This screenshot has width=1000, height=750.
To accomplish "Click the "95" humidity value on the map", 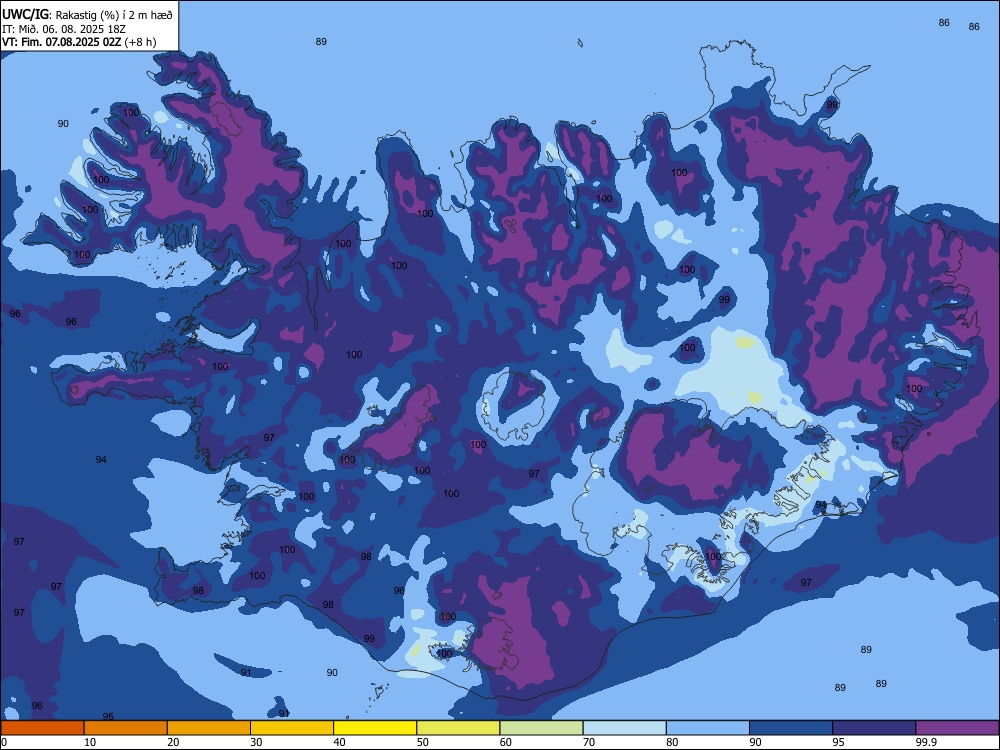I will pos(108,717).
